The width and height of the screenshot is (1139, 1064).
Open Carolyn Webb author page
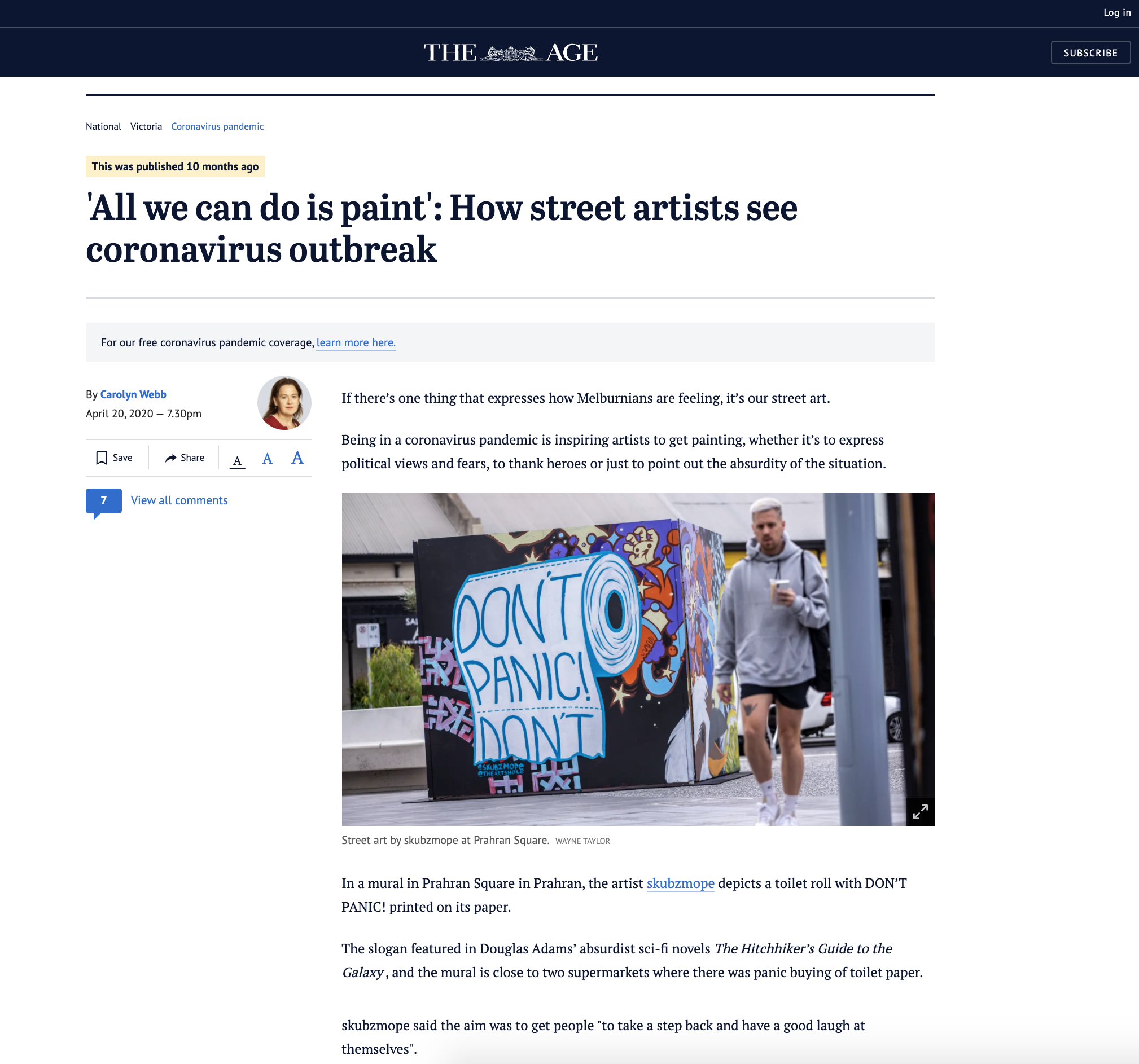coord(133,394)
